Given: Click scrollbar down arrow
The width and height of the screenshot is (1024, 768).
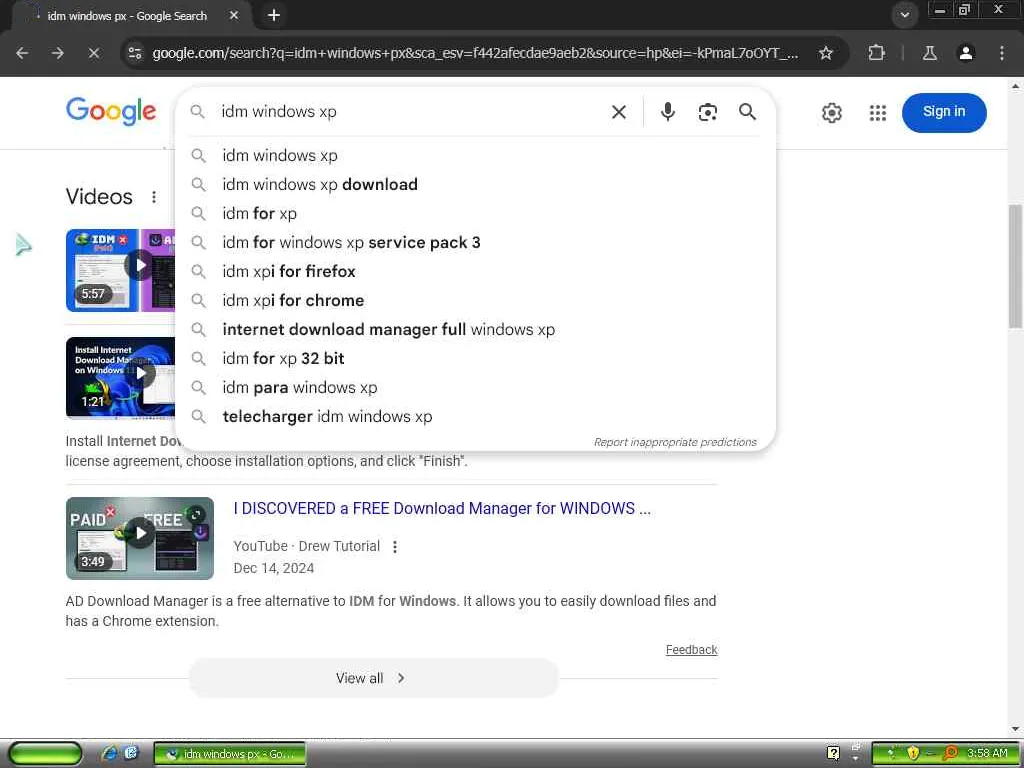Looking at the screenshot, I should [x=1016, y=729].
